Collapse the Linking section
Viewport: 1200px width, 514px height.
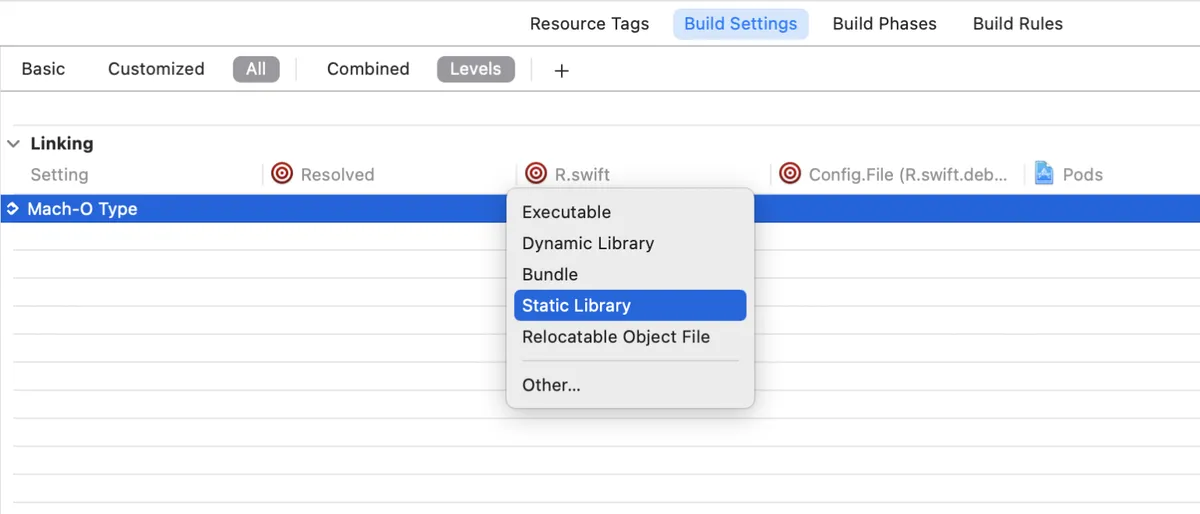click(x=13, y=144)
